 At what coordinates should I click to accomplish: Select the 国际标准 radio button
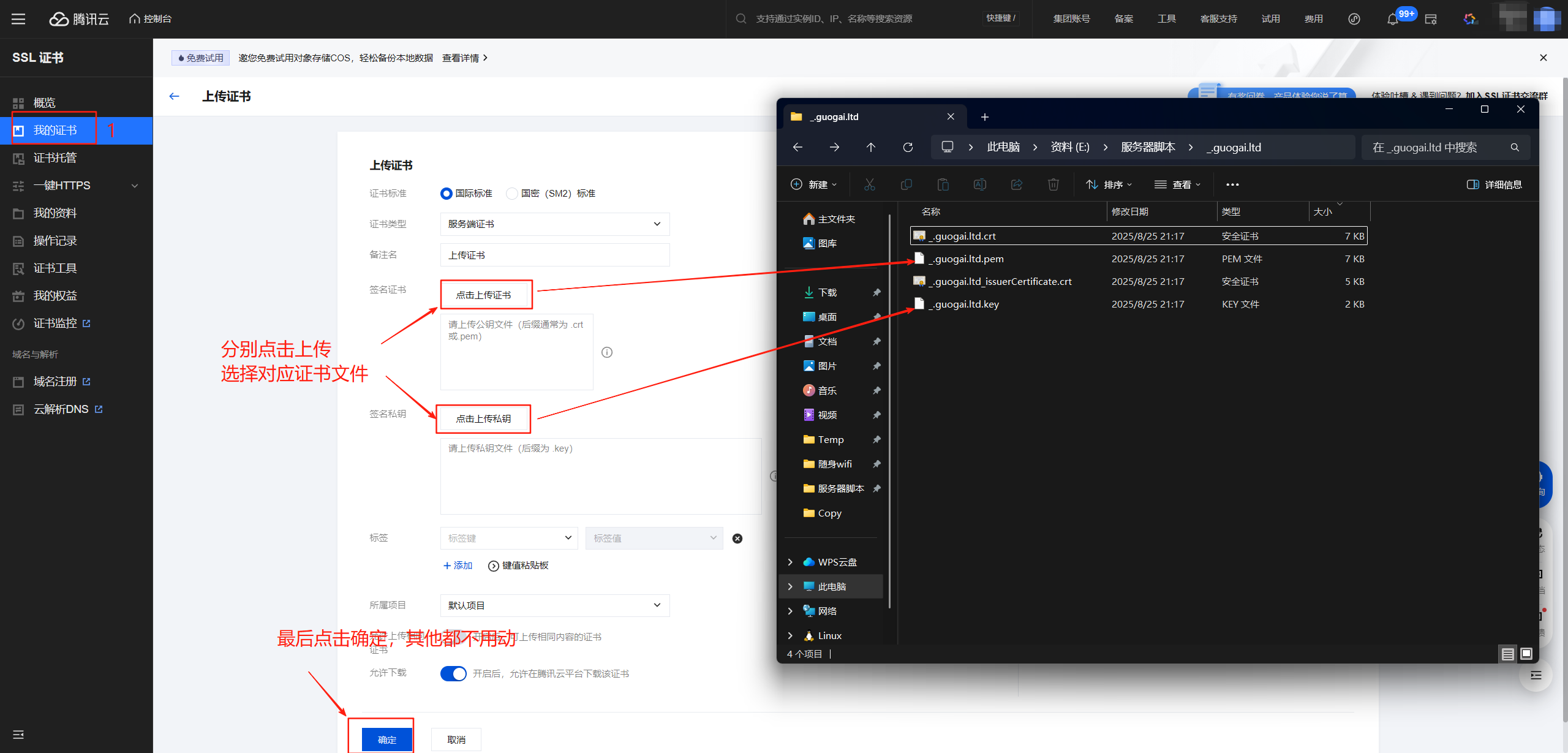coord(447,194)
